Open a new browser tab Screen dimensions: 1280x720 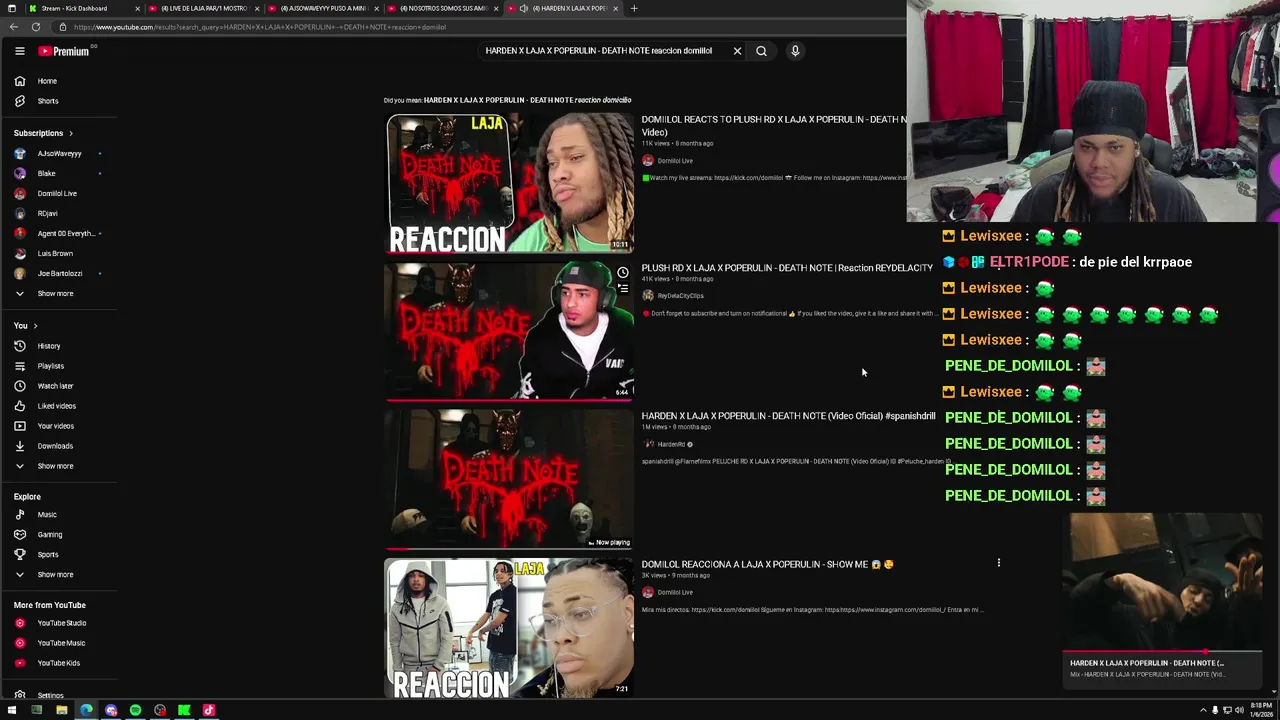pyautogui.click(x=634, y=8)
